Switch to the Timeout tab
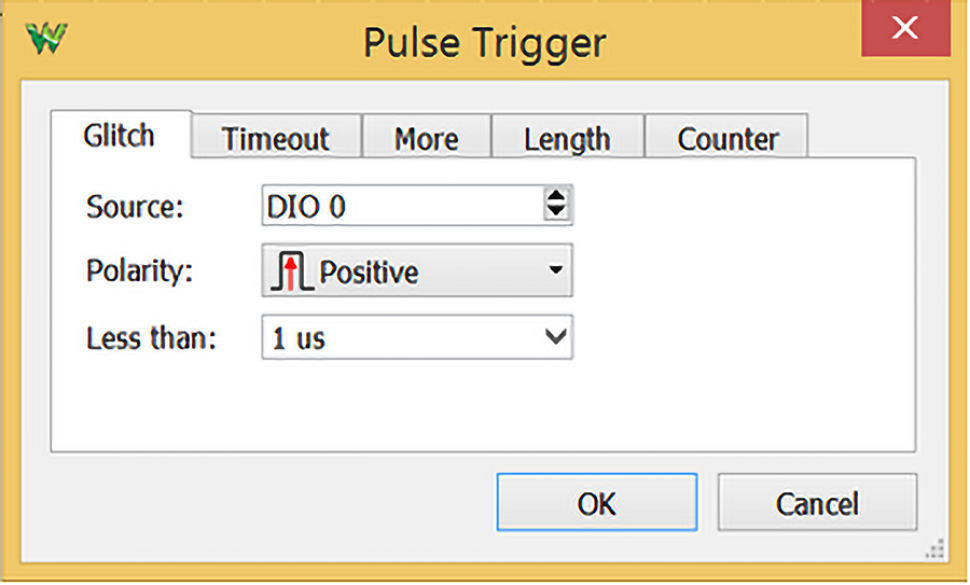The width and height of the screenshot is (970, 585). coord(276,137)
